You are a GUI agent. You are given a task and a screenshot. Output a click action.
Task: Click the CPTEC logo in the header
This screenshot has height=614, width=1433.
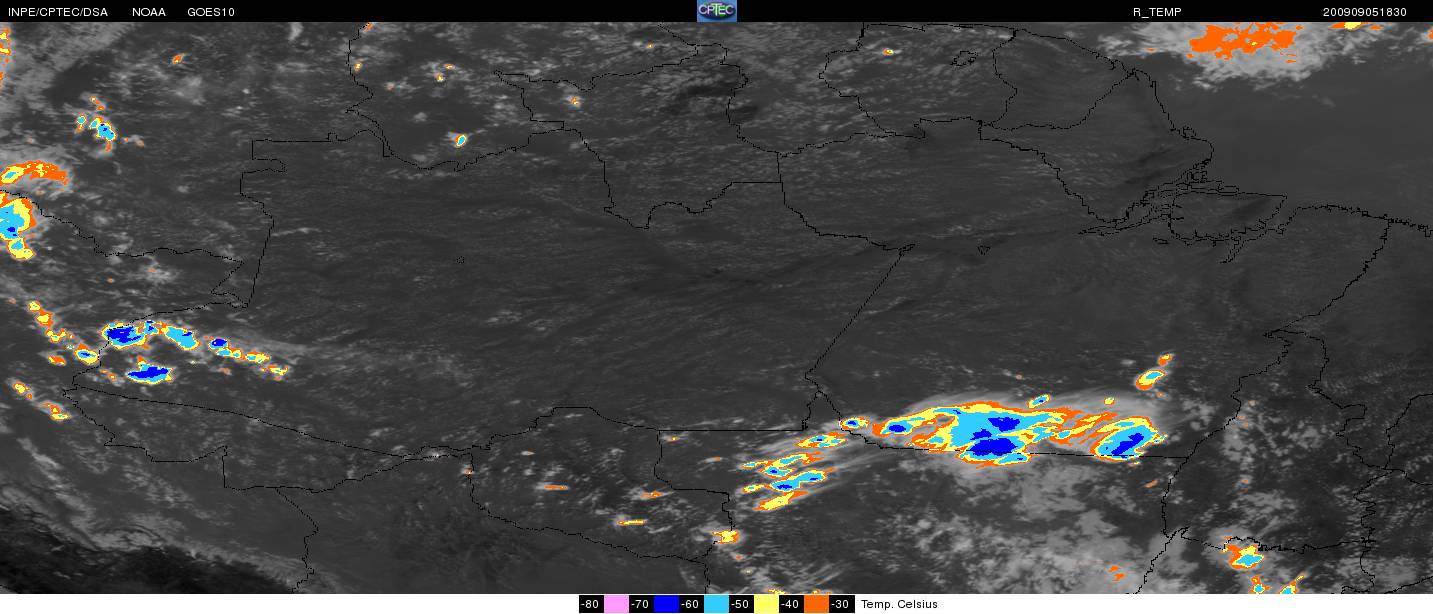click(x=716, y=11)
